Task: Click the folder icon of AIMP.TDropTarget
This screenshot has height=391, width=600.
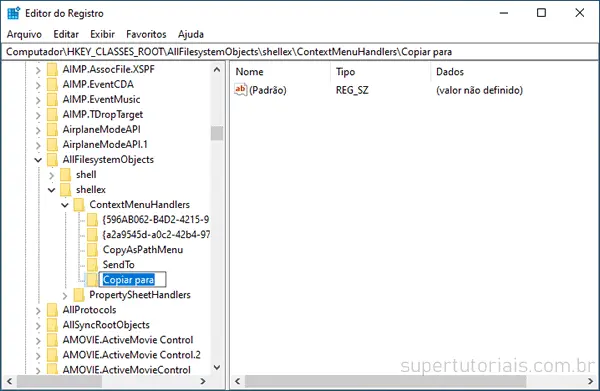Action: coord(52,114)
